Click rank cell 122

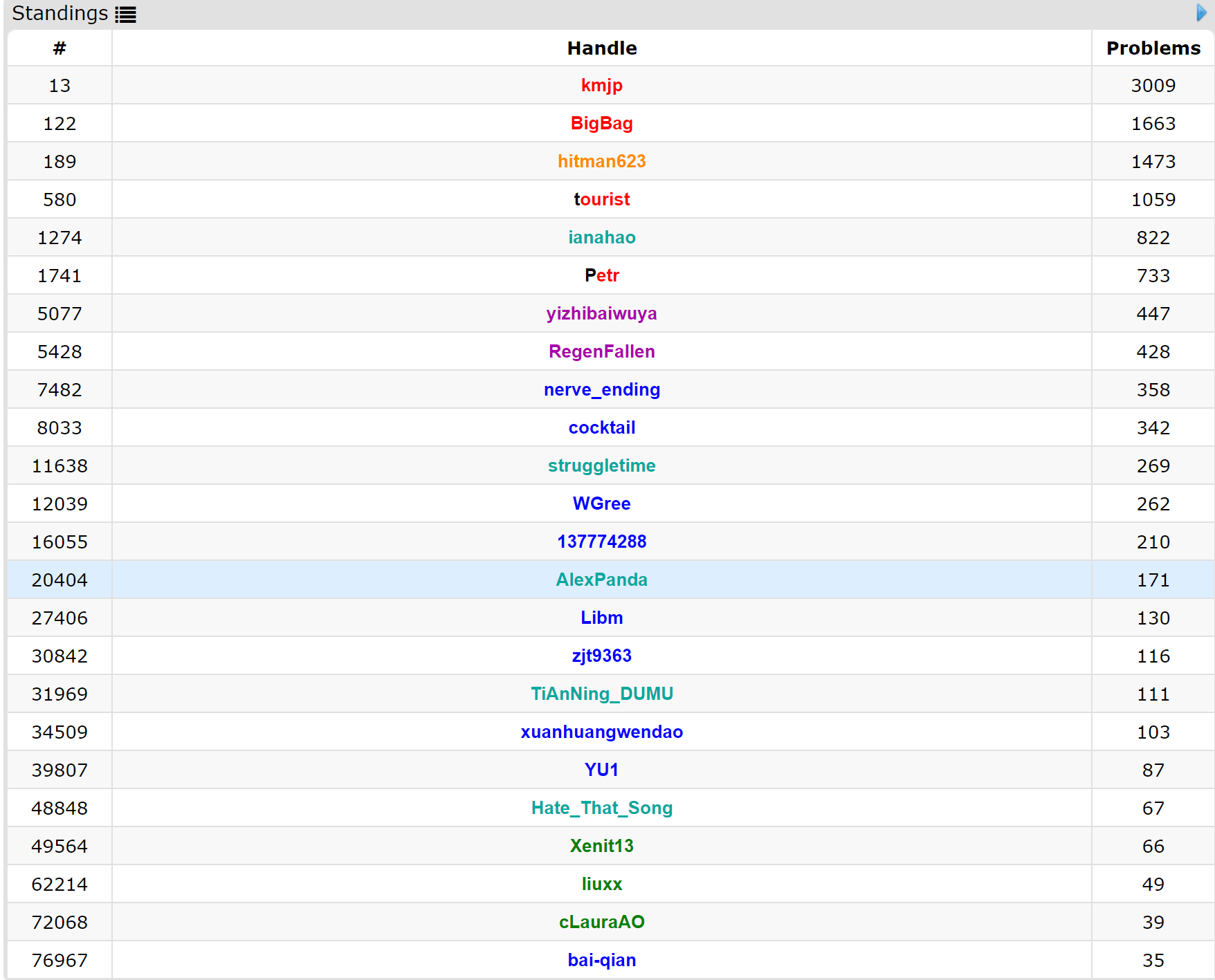click(60, 124)
